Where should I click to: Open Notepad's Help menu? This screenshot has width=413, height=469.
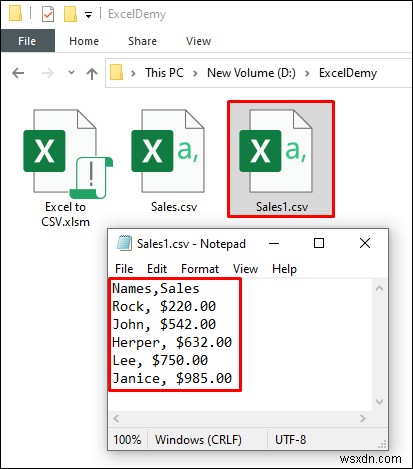coord(284,269)
